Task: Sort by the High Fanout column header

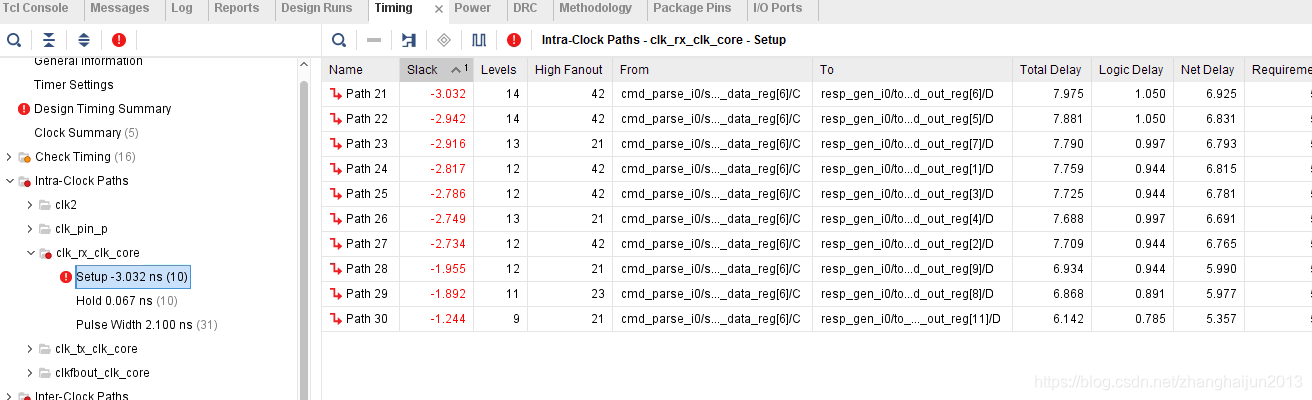Action: (x=569, y=70)
